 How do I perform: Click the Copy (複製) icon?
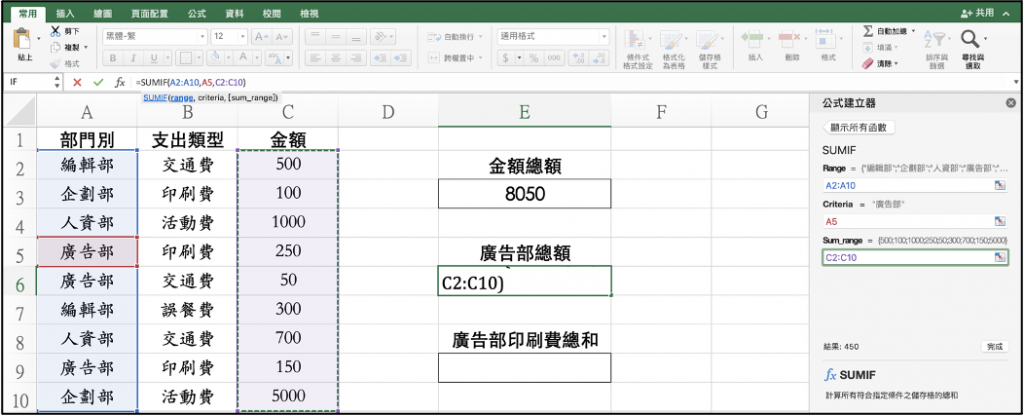[56, 47]
